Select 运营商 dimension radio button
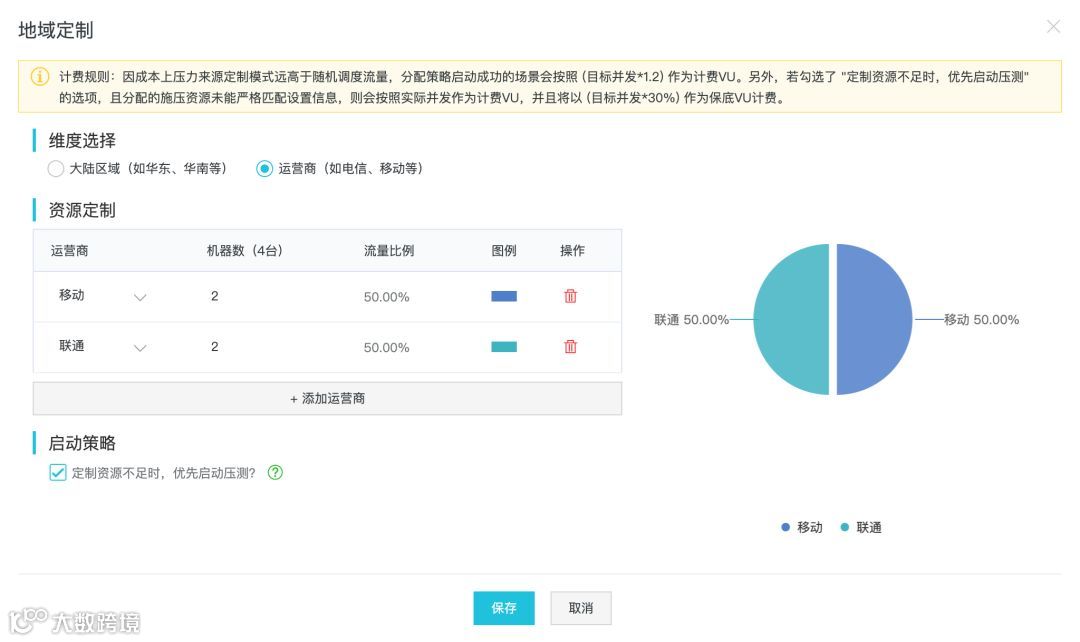 click(264, 169)
